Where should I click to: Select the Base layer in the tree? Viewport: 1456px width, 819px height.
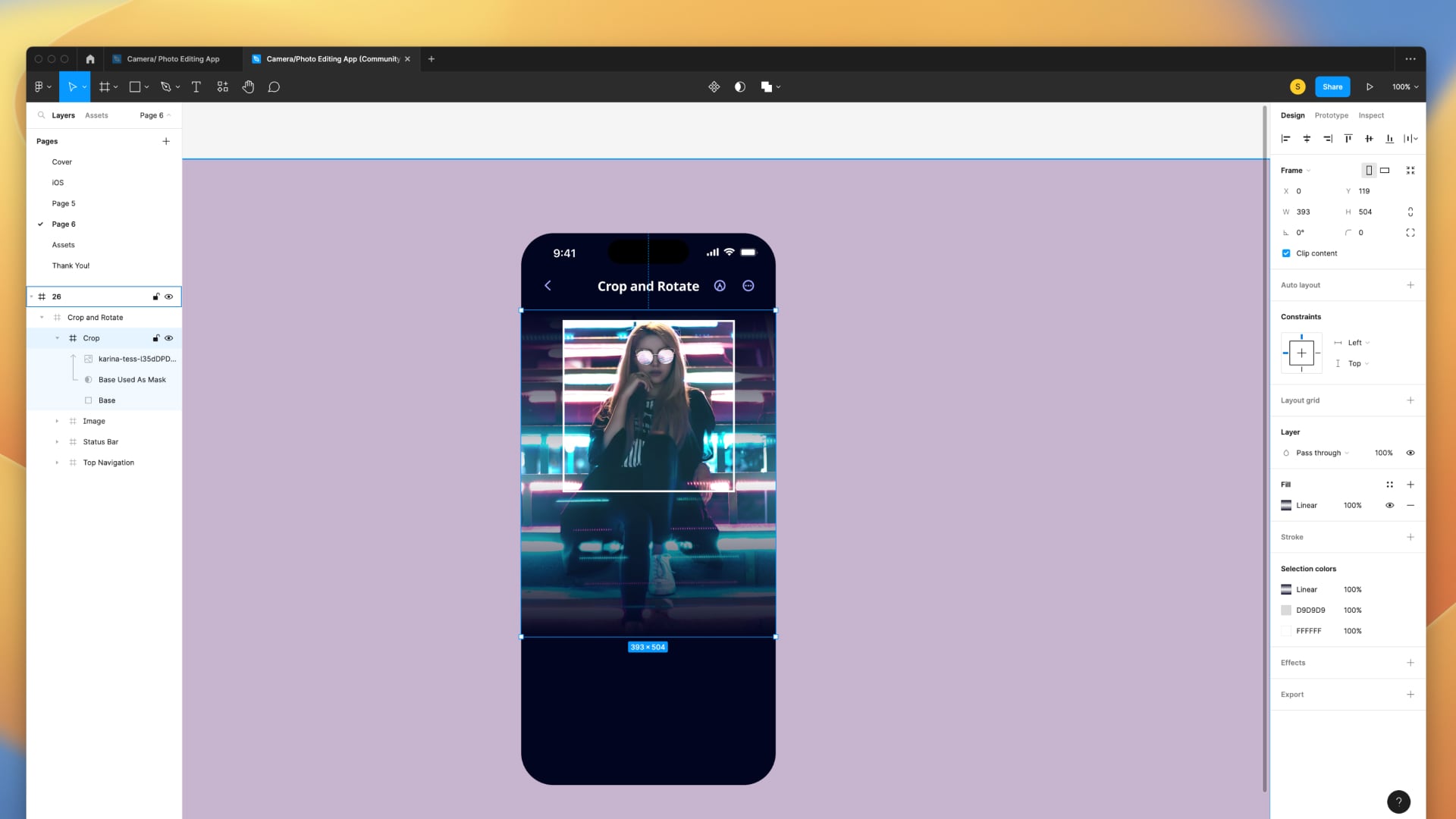[107, 400]
